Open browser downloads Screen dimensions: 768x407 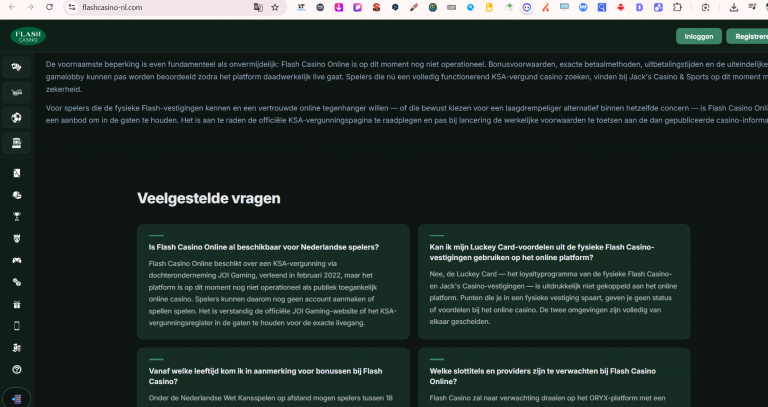tap(734, 7)
